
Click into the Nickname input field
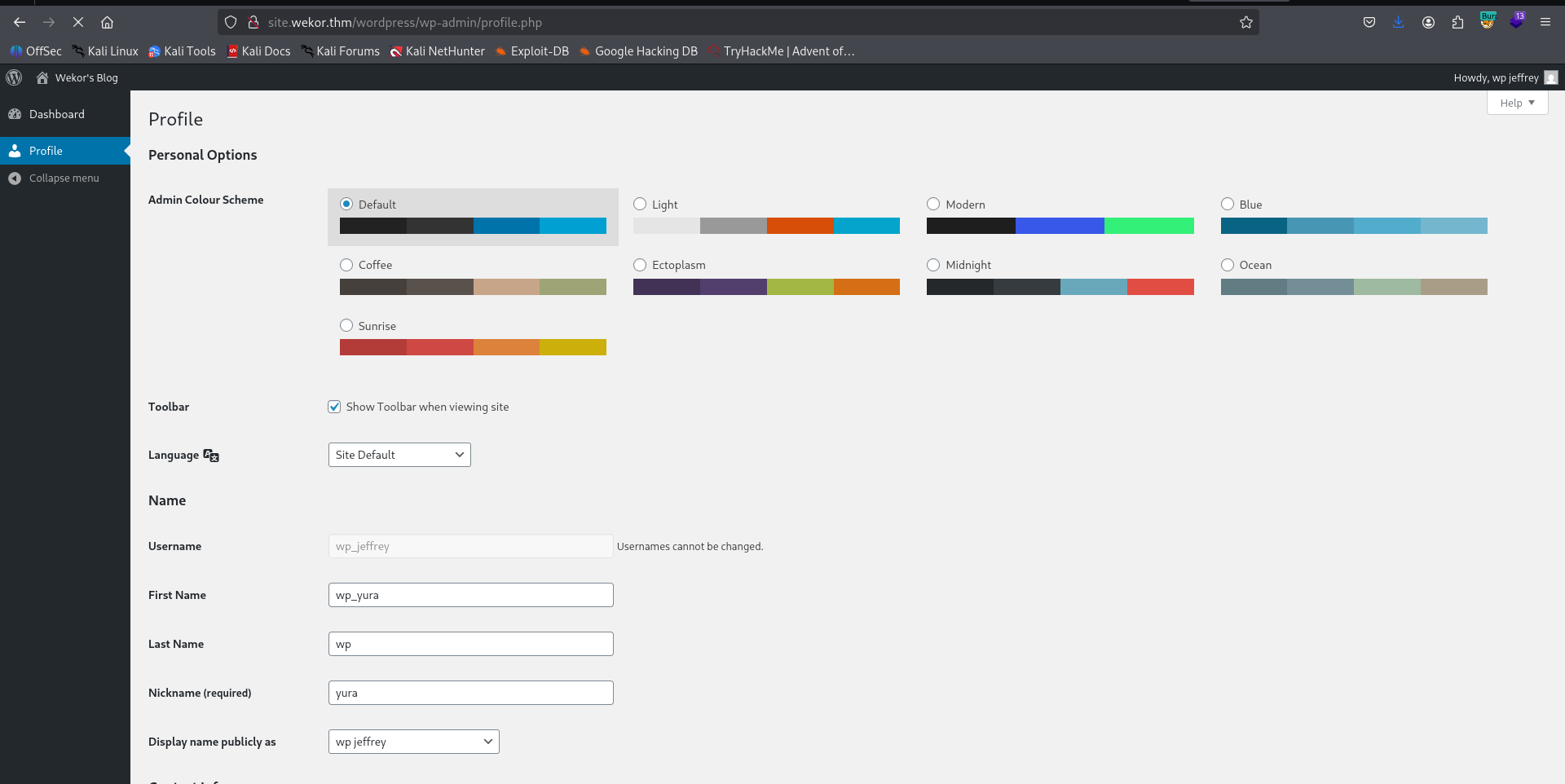point(470,693)
